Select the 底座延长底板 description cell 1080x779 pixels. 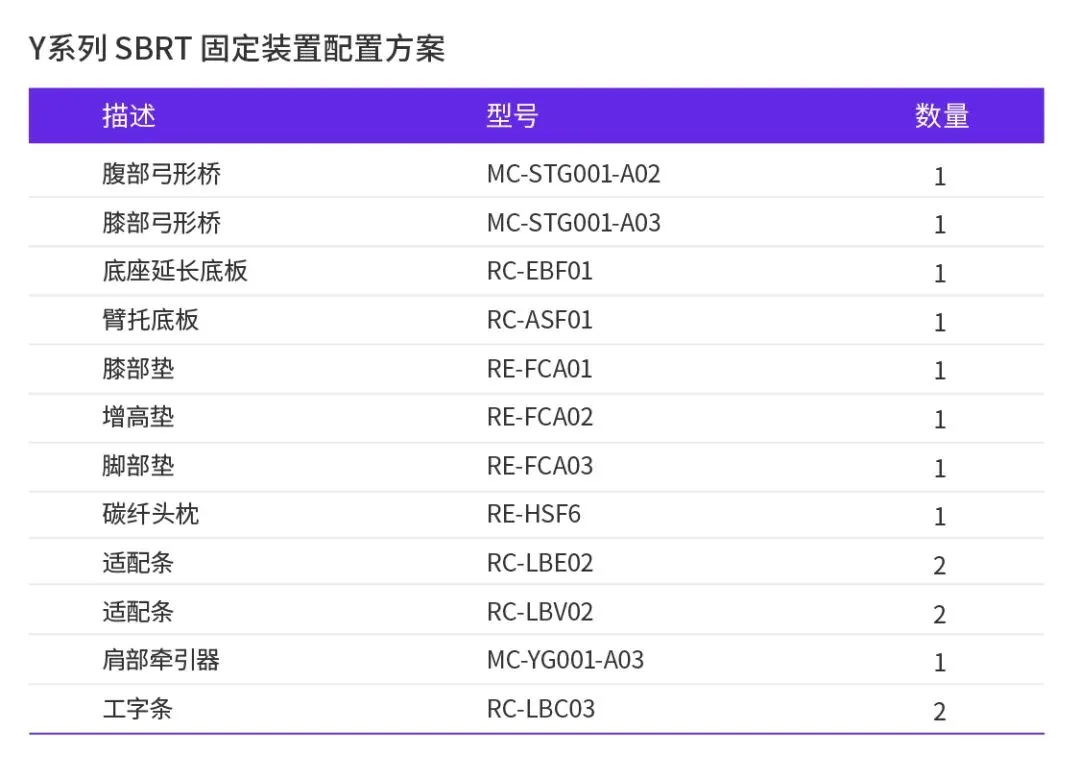[174, 271]
